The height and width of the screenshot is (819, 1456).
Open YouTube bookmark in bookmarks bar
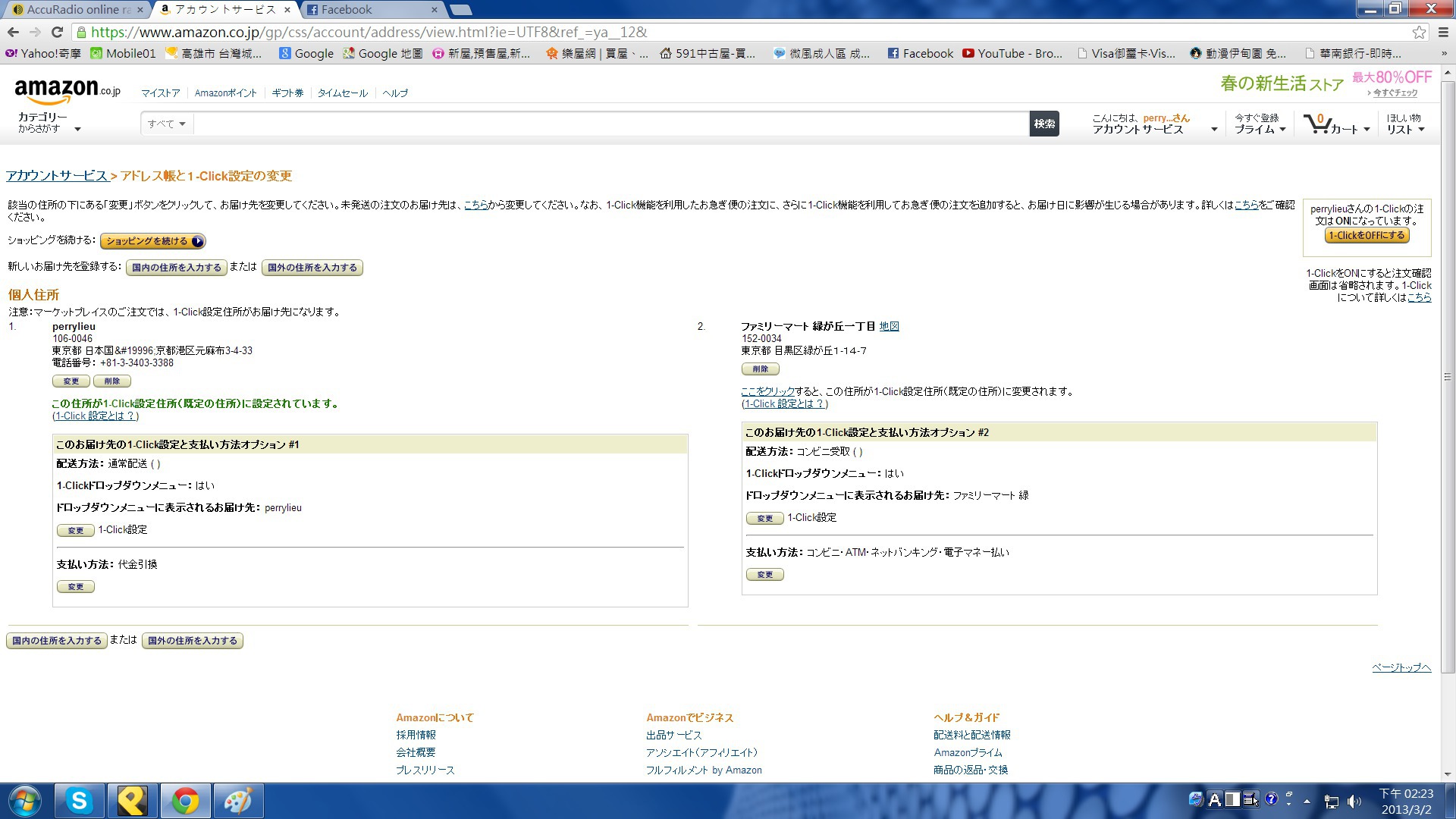(1012, 53)
